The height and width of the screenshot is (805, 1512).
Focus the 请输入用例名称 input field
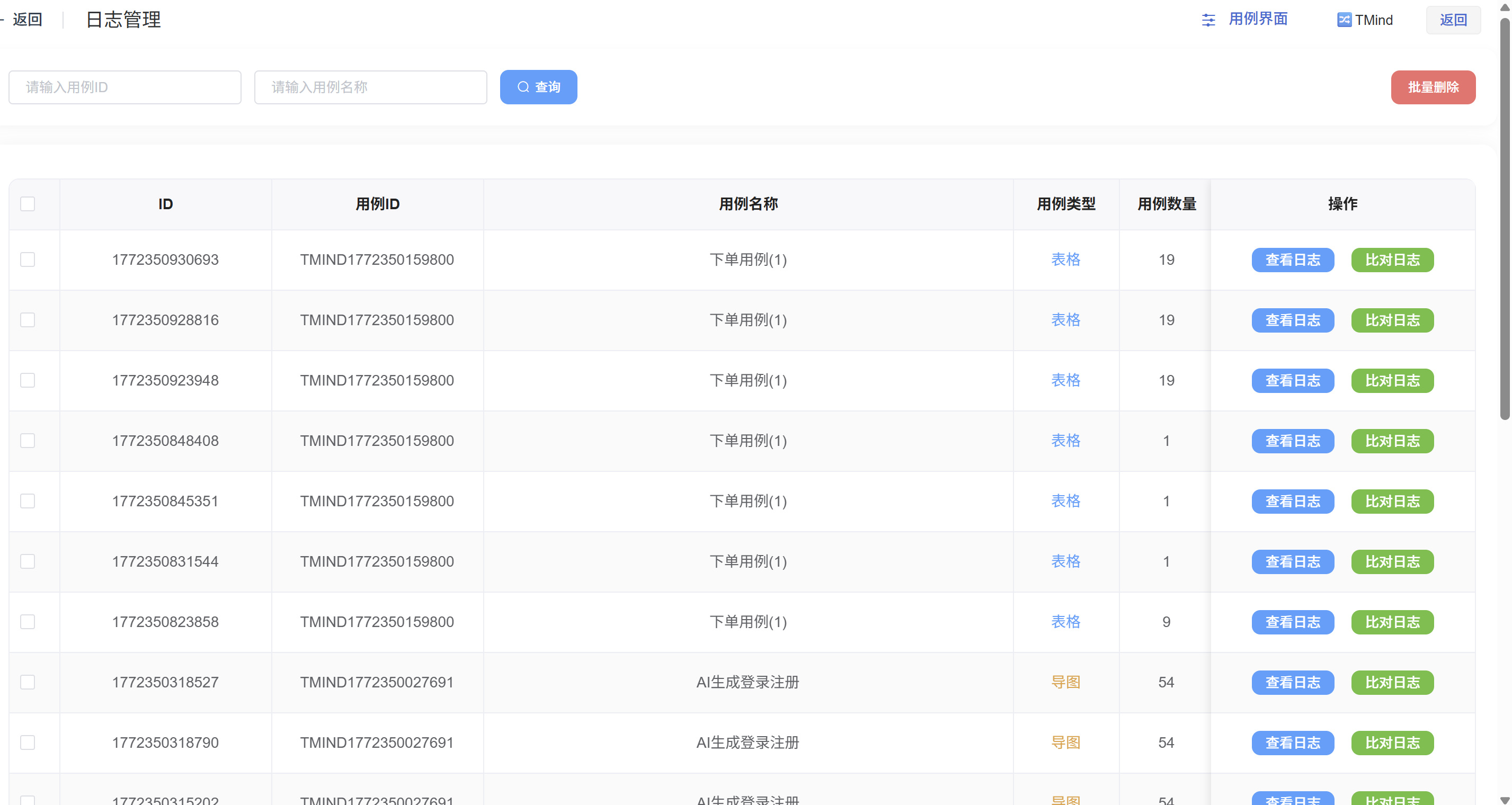(370, 87)
